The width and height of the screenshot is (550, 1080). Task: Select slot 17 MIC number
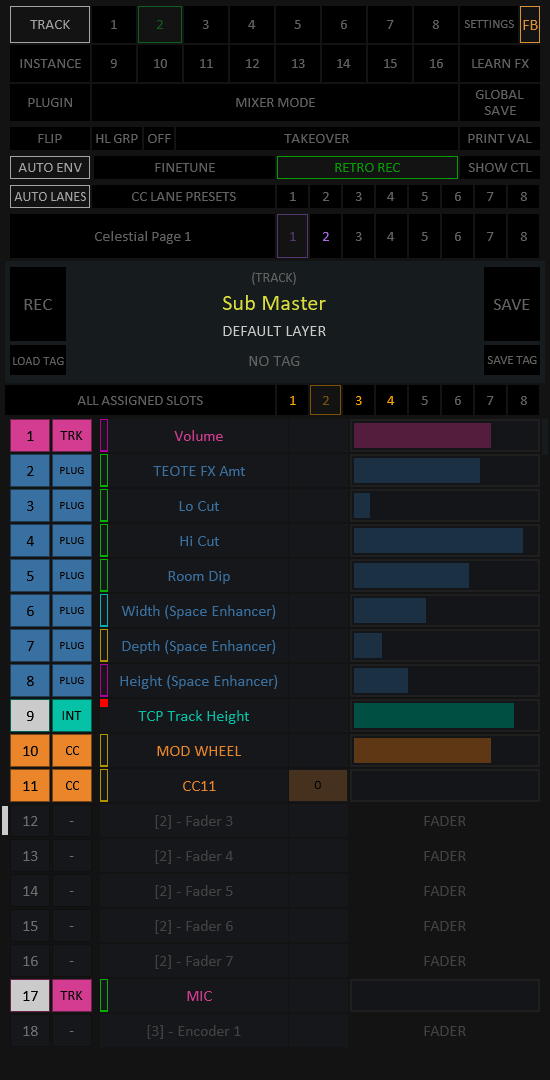30,996
